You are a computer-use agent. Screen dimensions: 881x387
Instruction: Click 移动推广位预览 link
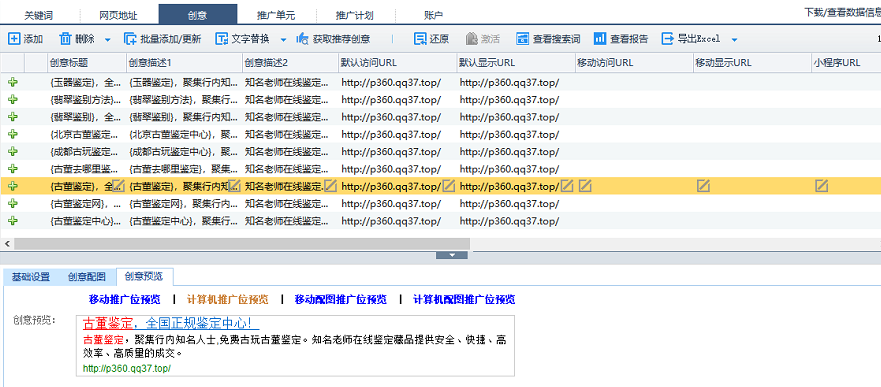click(x=125, y=299)
